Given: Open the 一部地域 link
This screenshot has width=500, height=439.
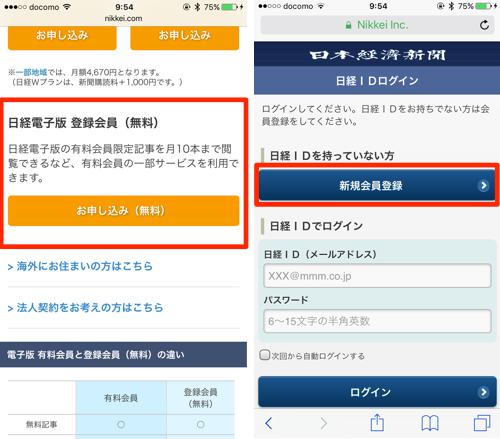Looking at the screenshot, I should click(31, 72).
